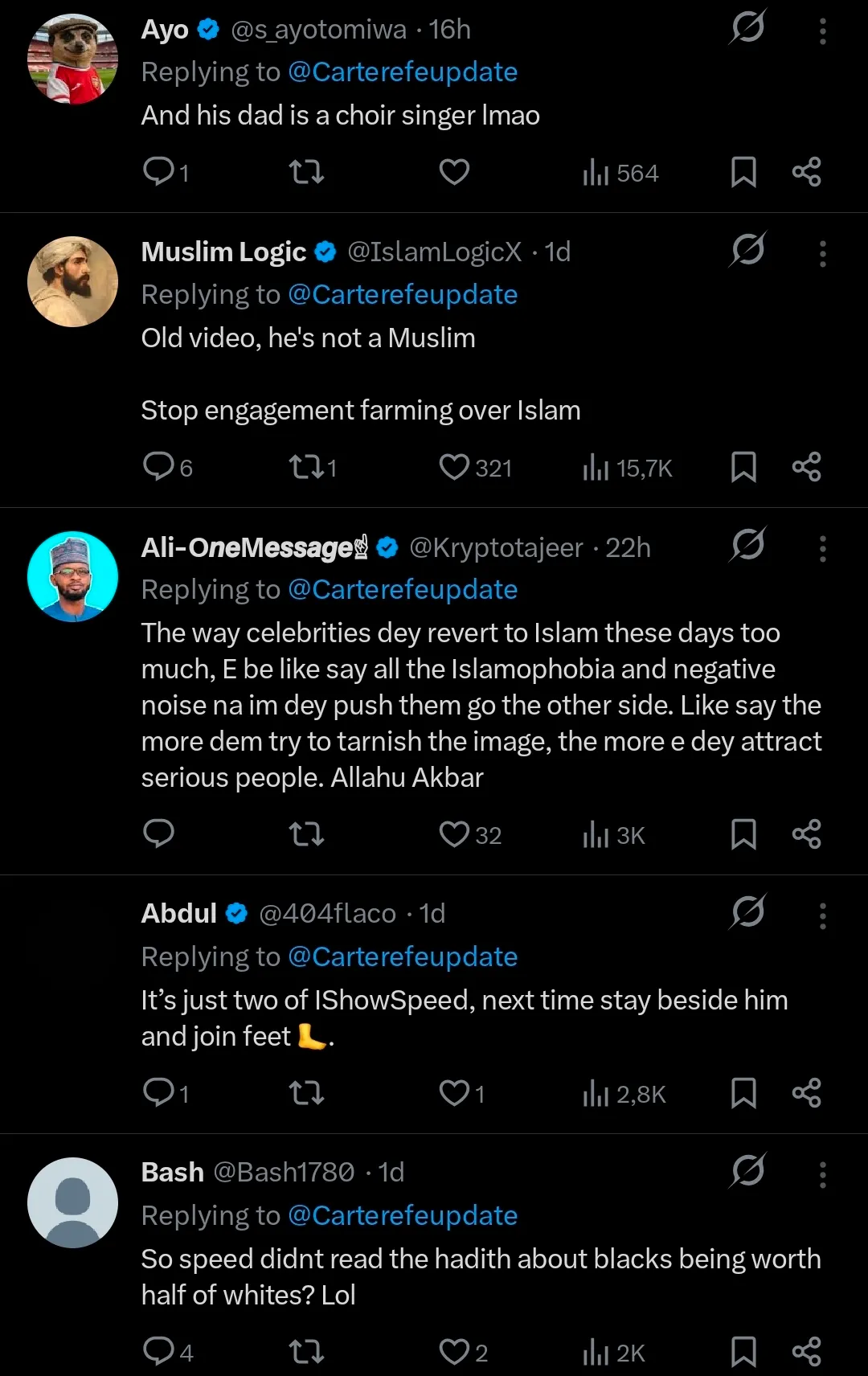The width and height of the screenshot is (868, 1376).
Task: Open more options on Ayo's tweet
Action: tap(822, 31)
